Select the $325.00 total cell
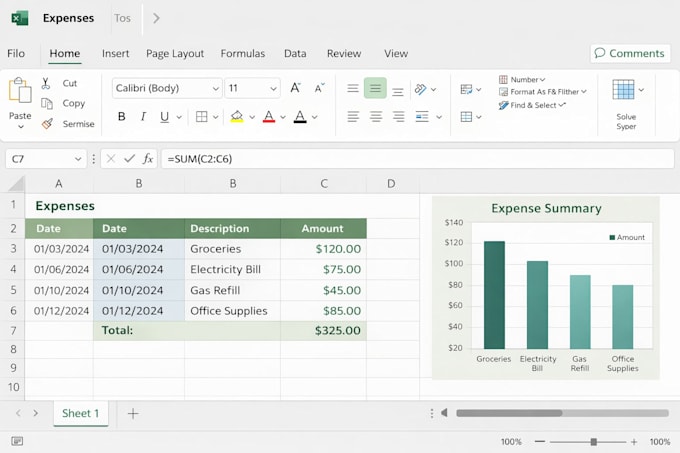 pos(324,331)
